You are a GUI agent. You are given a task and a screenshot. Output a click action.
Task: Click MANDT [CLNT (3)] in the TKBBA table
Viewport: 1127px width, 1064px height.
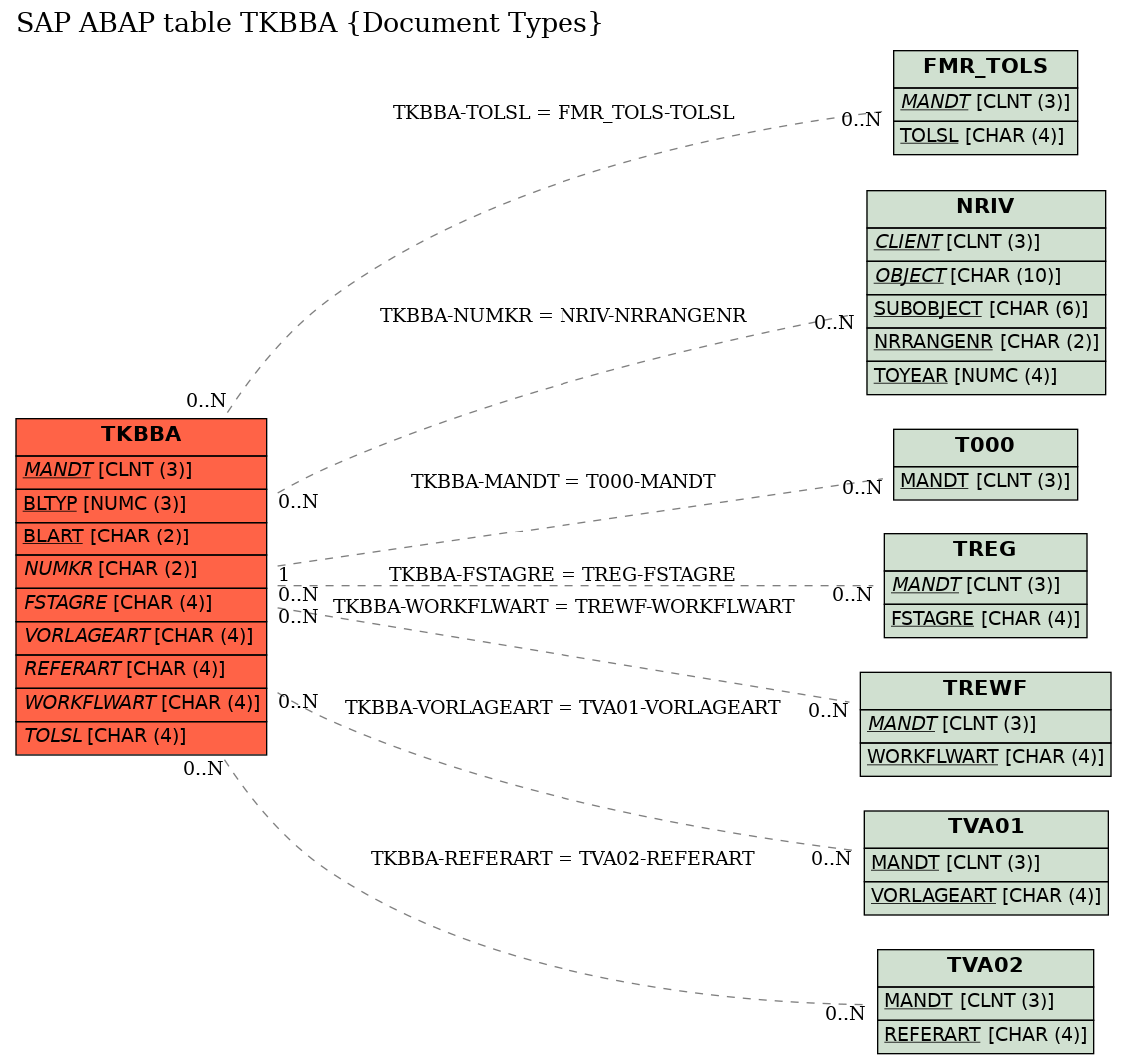141,472
